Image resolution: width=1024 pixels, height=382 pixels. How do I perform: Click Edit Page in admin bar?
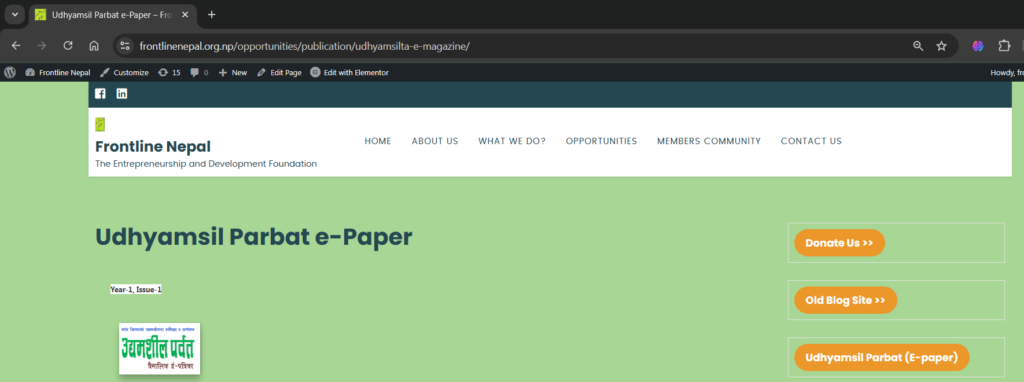(x=280, y=72)
